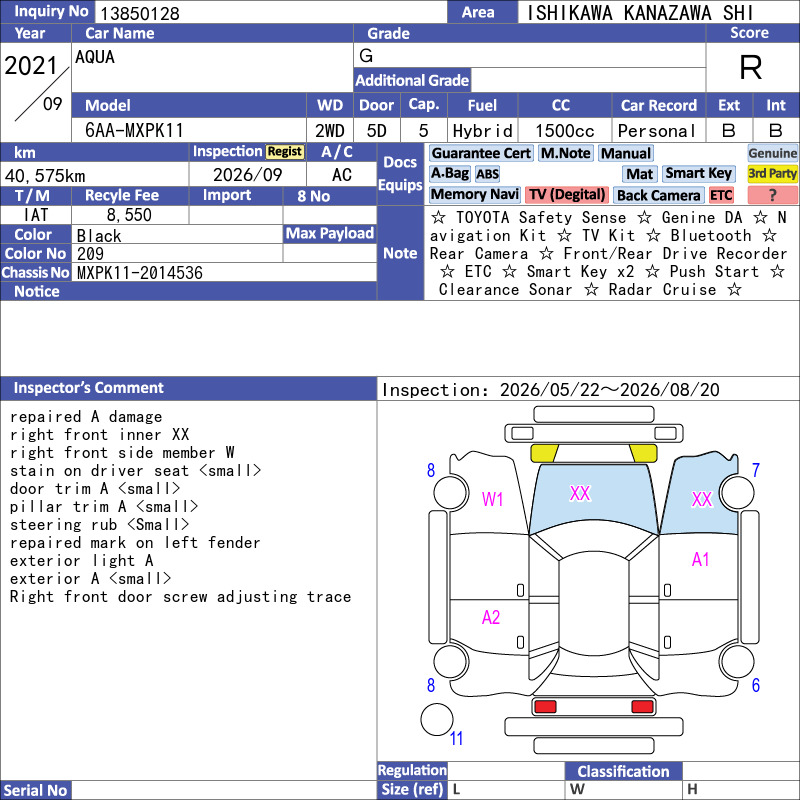Image resolution: width=800 pixels, height=800 pixels.
Task: Click the Guarantee Cert badge
Action: pyautogui.click(x=481, y=153)
